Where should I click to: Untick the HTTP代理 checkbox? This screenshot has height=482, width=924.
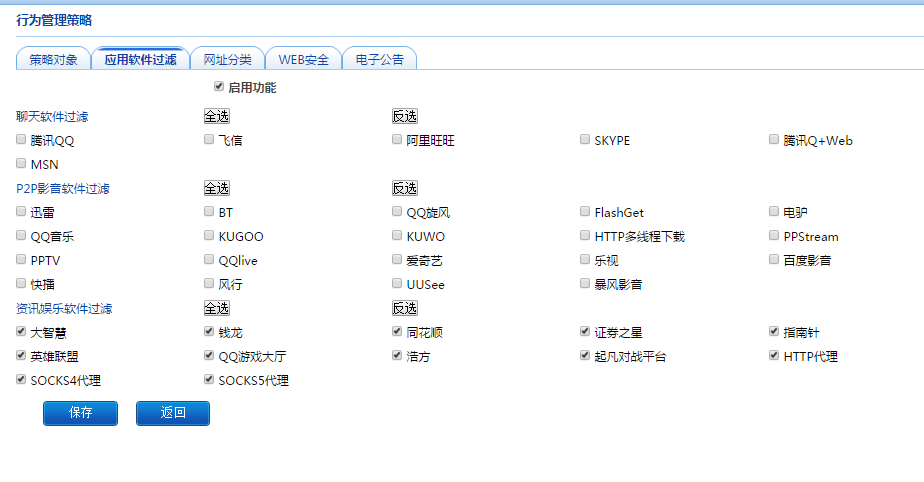774,355
